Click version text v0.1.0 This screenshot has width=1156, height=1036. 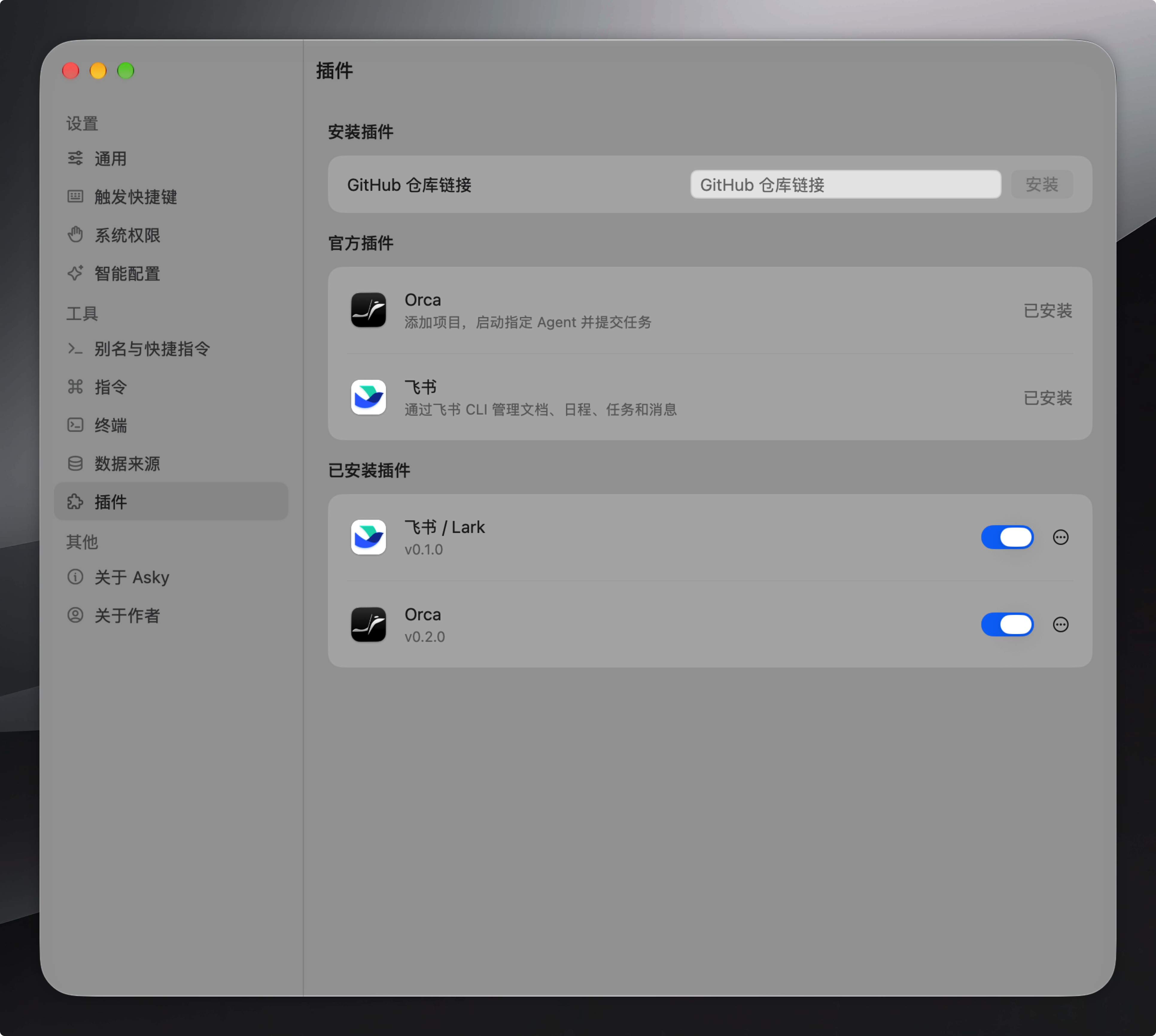[423, 549]
